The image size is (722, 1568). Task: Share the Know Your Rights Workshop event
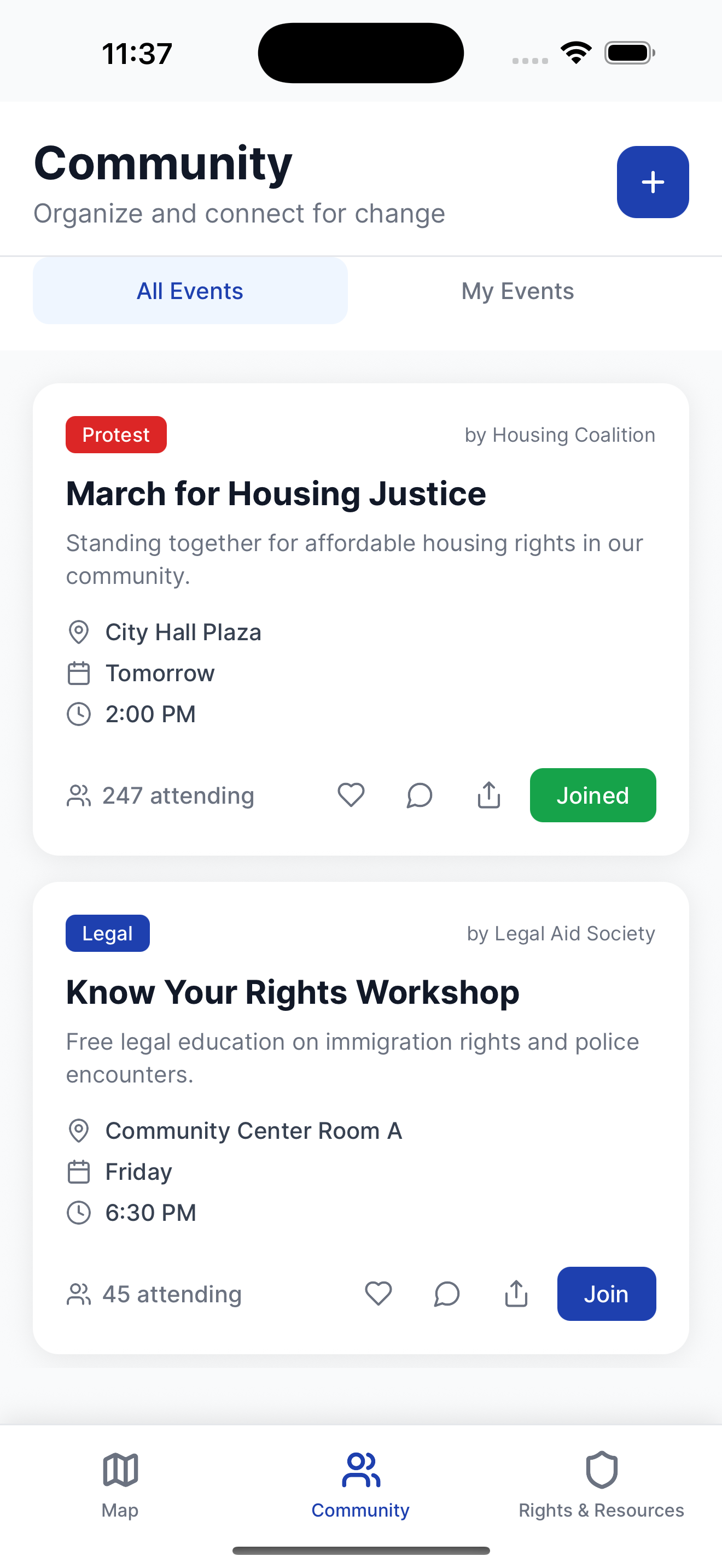tap(516, 1294)
